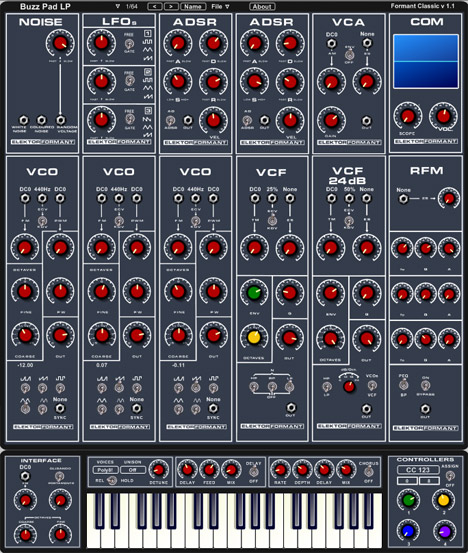
Task: Click the Coloured Noise output jack
Action: point(41,120)
